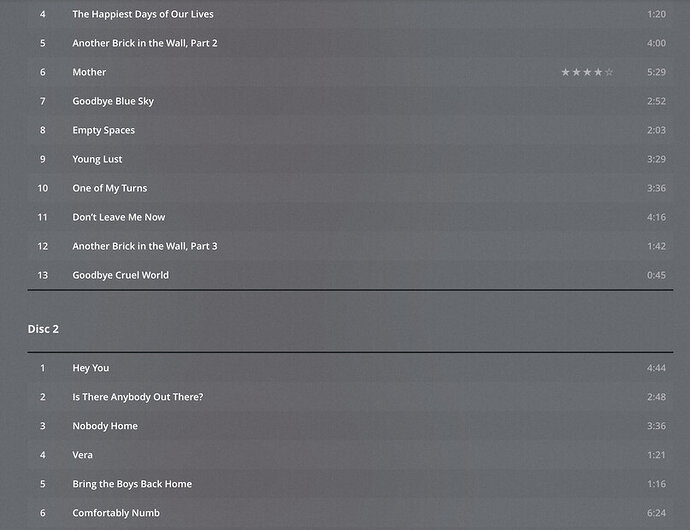Set the Mother rating to five stars
The width and height of the screenshot is (690, 530).
609,72
